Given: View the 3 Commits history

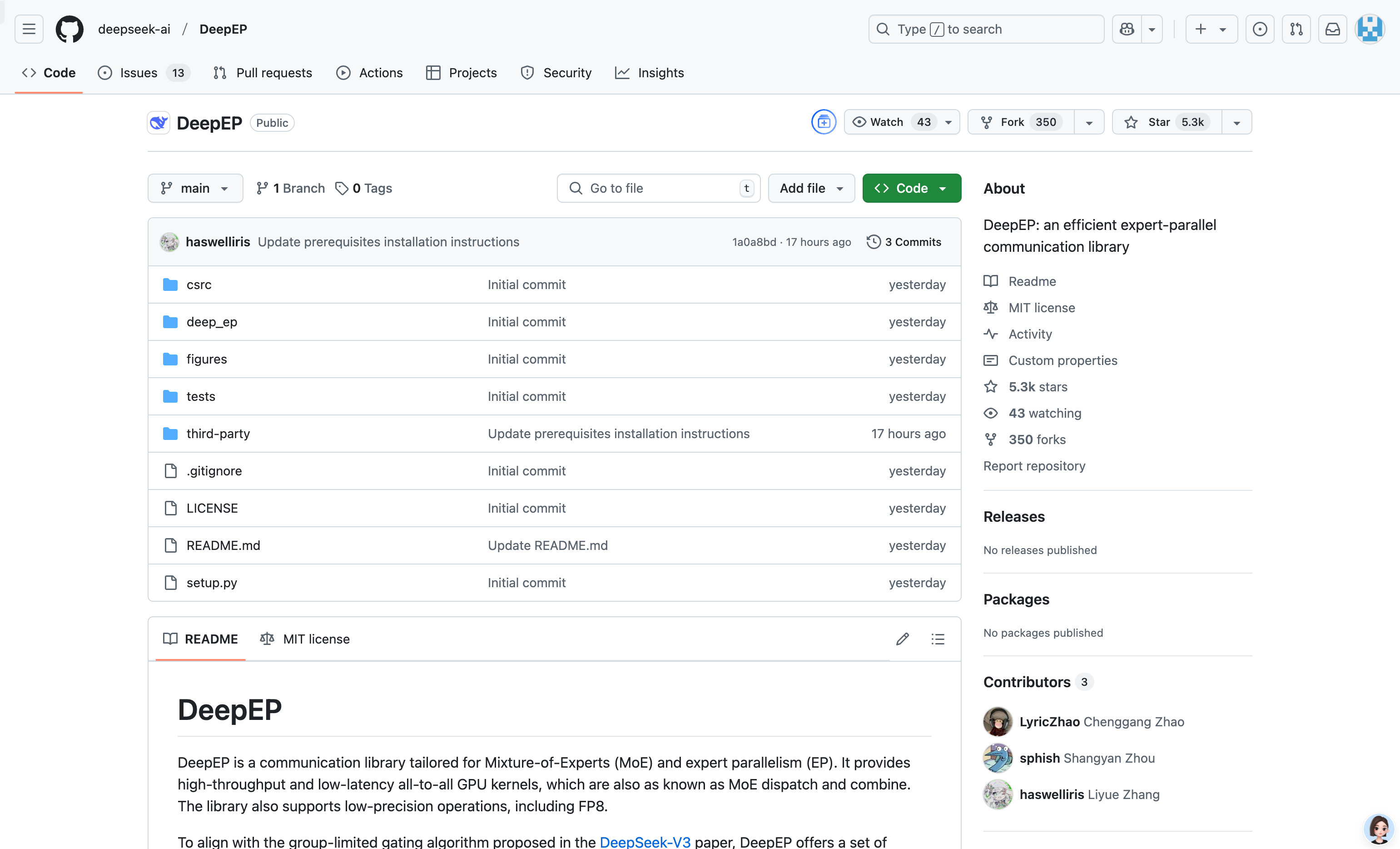Looking at the screenshot, I should point(904,242).
